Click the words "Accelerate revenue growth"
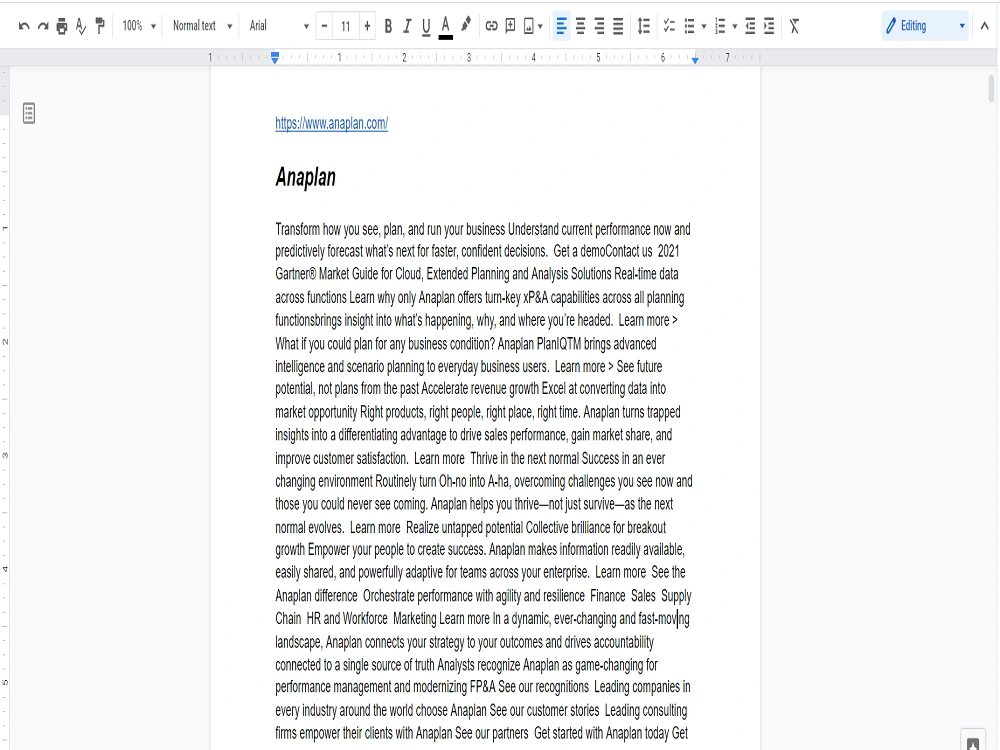 480,388
